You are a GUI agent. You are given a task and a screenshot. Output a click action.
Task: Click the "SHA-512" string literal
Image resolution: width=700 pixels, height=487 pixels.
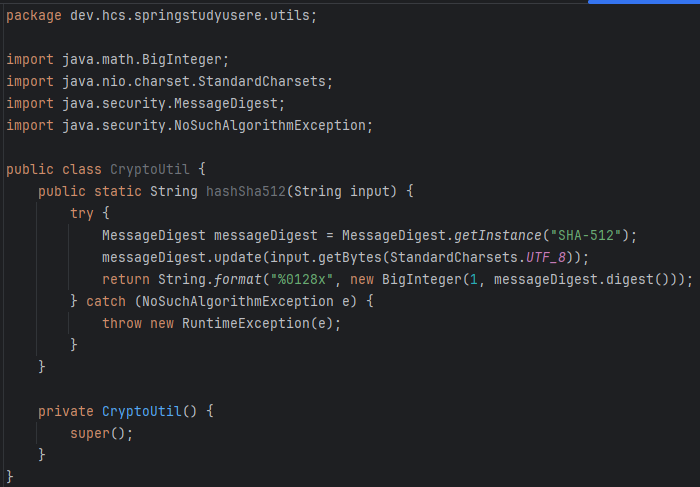(x=586, y=235)
